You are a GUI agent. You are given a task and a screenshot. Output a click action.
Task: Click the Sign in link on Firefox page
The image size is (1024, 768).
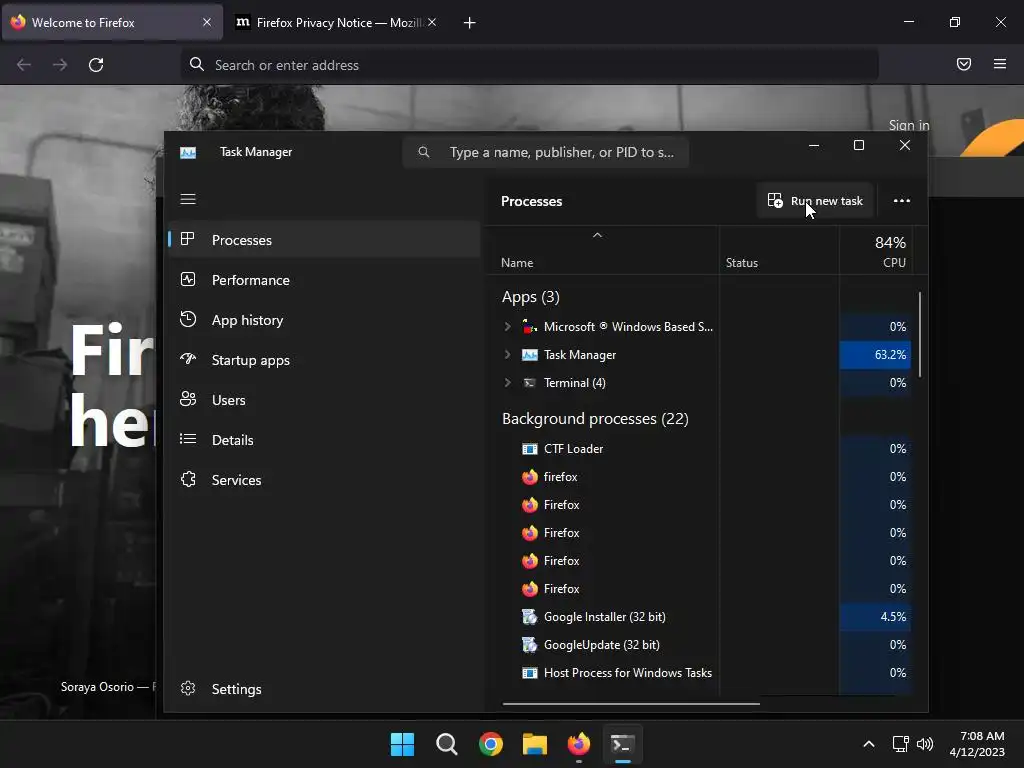(908, 125)
